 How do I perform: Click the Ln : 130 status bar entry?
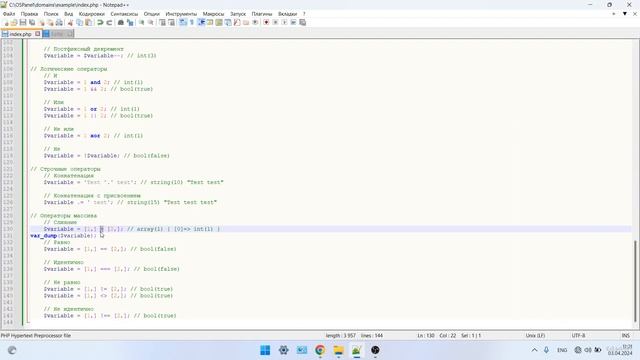(x=426, y=336)
